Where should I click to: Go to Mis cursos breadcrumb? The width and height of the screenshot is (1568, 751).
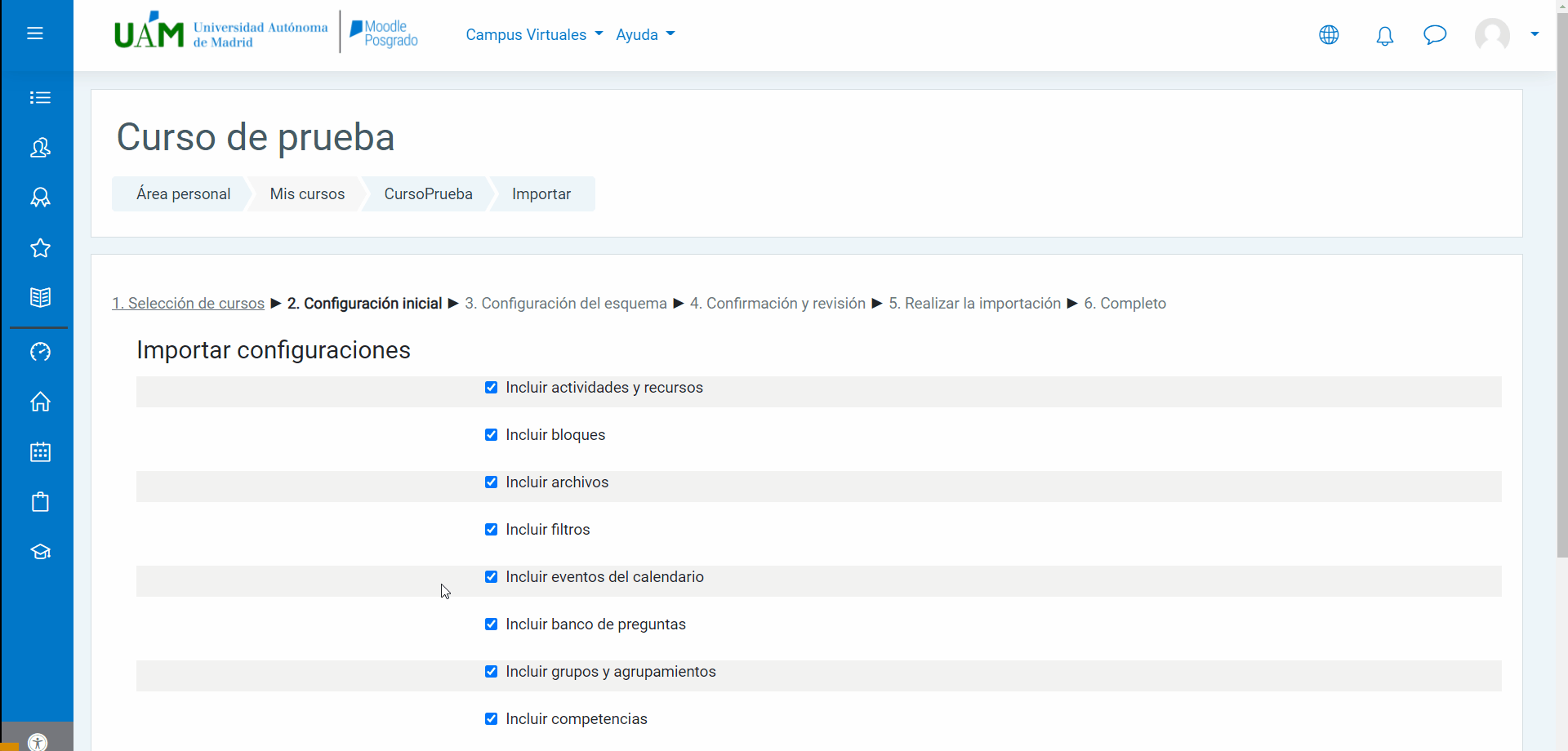(307, 194)
